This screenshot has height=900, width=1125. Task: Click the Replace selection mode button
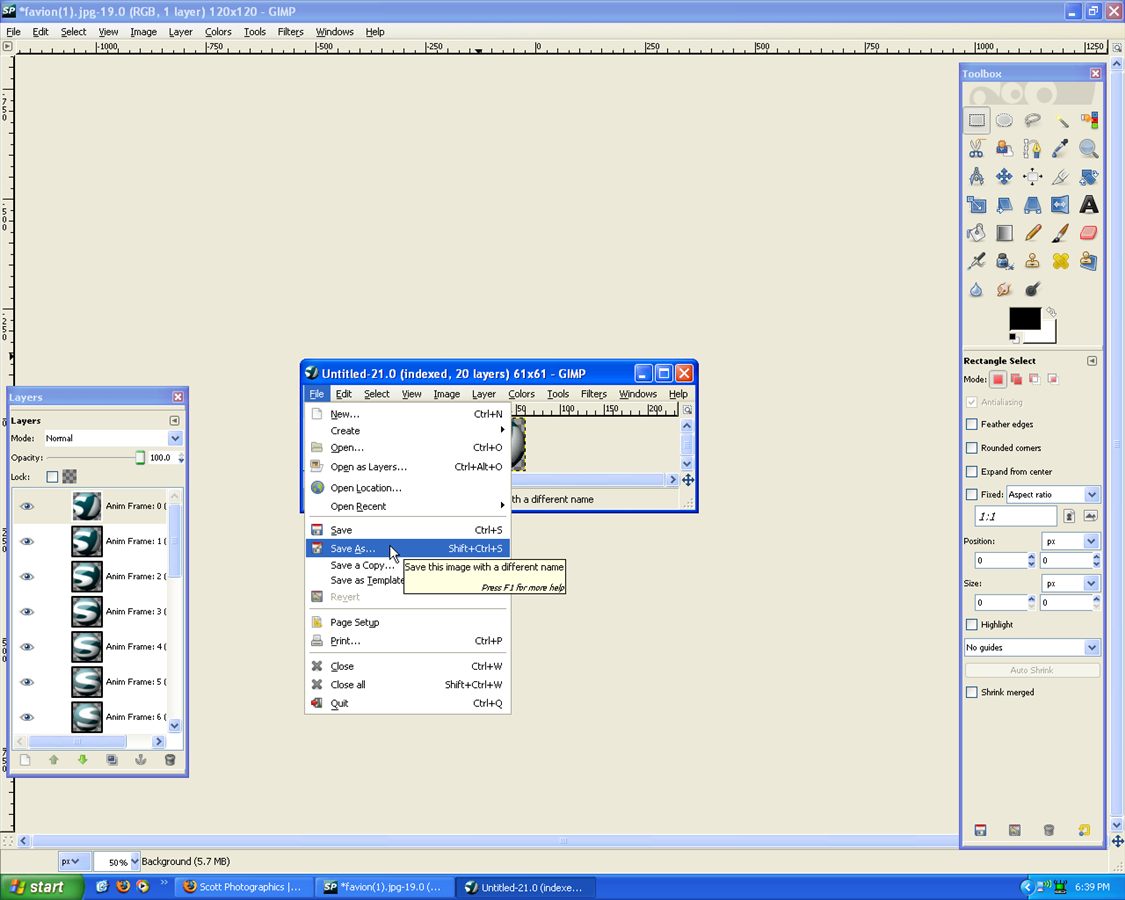pyautogui.click(x=998, y=379)
